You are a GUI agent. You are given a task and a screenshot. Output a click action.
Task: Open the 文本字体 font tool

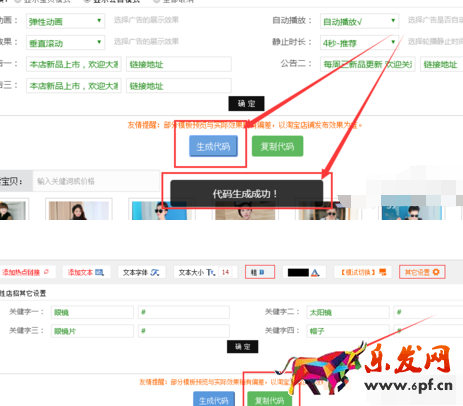(x=141, y=272)
